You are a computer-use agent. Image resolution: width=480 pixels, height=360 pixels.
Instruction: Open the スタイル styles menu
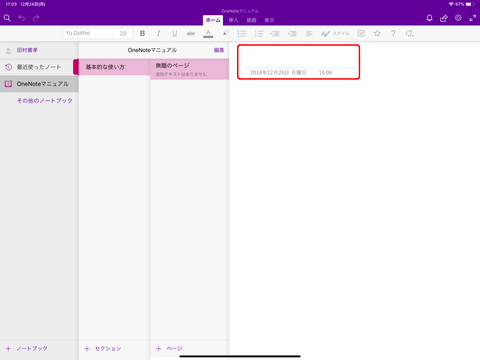point(335,33)
